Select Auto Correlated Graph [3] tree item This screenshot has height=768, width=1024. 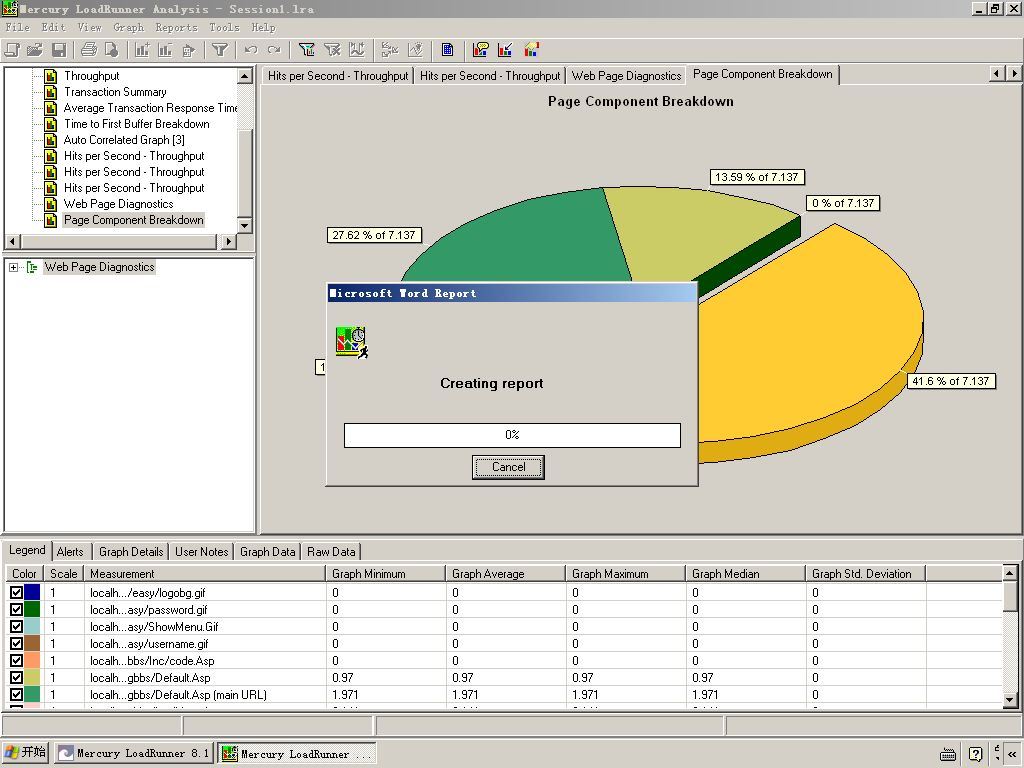124,140
